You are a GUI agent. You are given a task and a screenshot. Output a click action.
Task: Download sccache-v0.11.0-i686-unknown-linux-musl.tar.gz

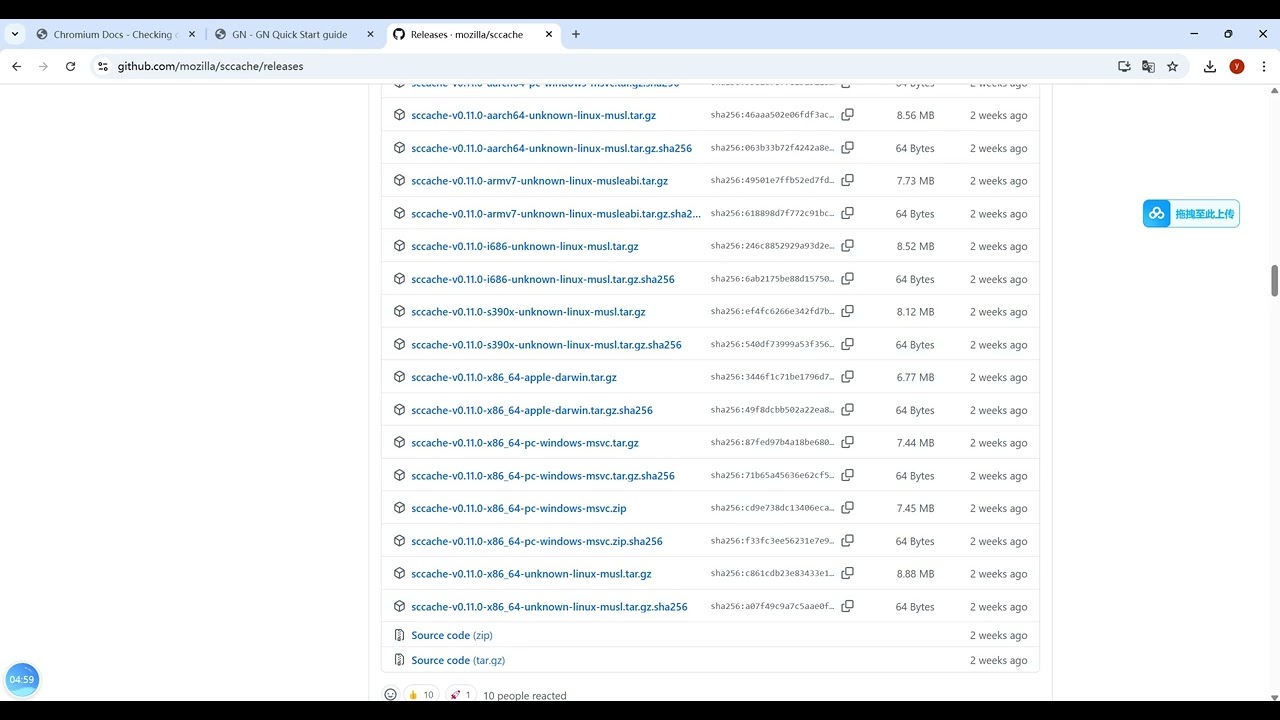coord(524,246)
